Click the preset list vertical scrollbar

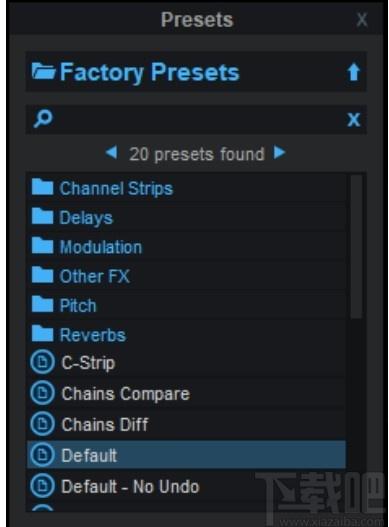tap(356, 247)
